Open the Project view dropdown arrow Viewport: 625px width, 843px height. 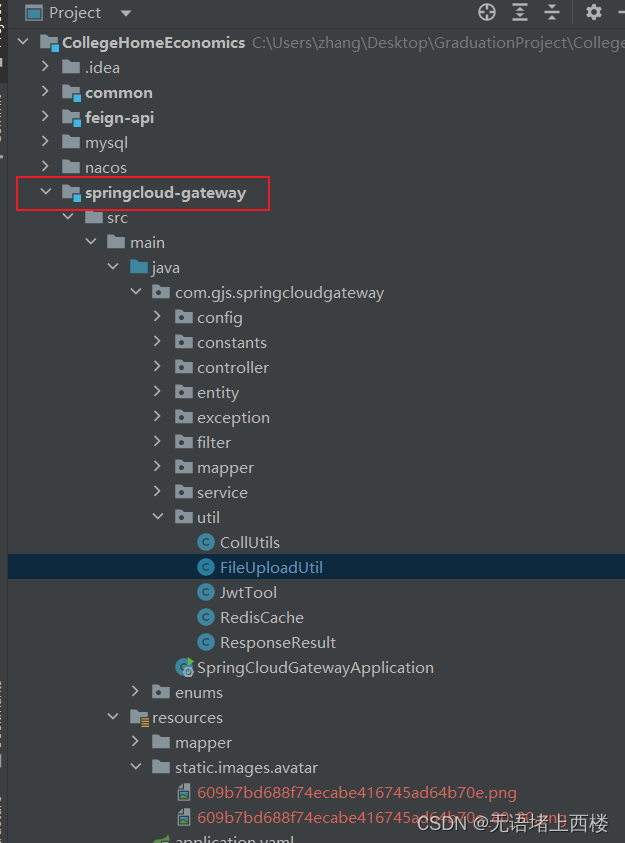pyautogui.click(x=124, y=12)
